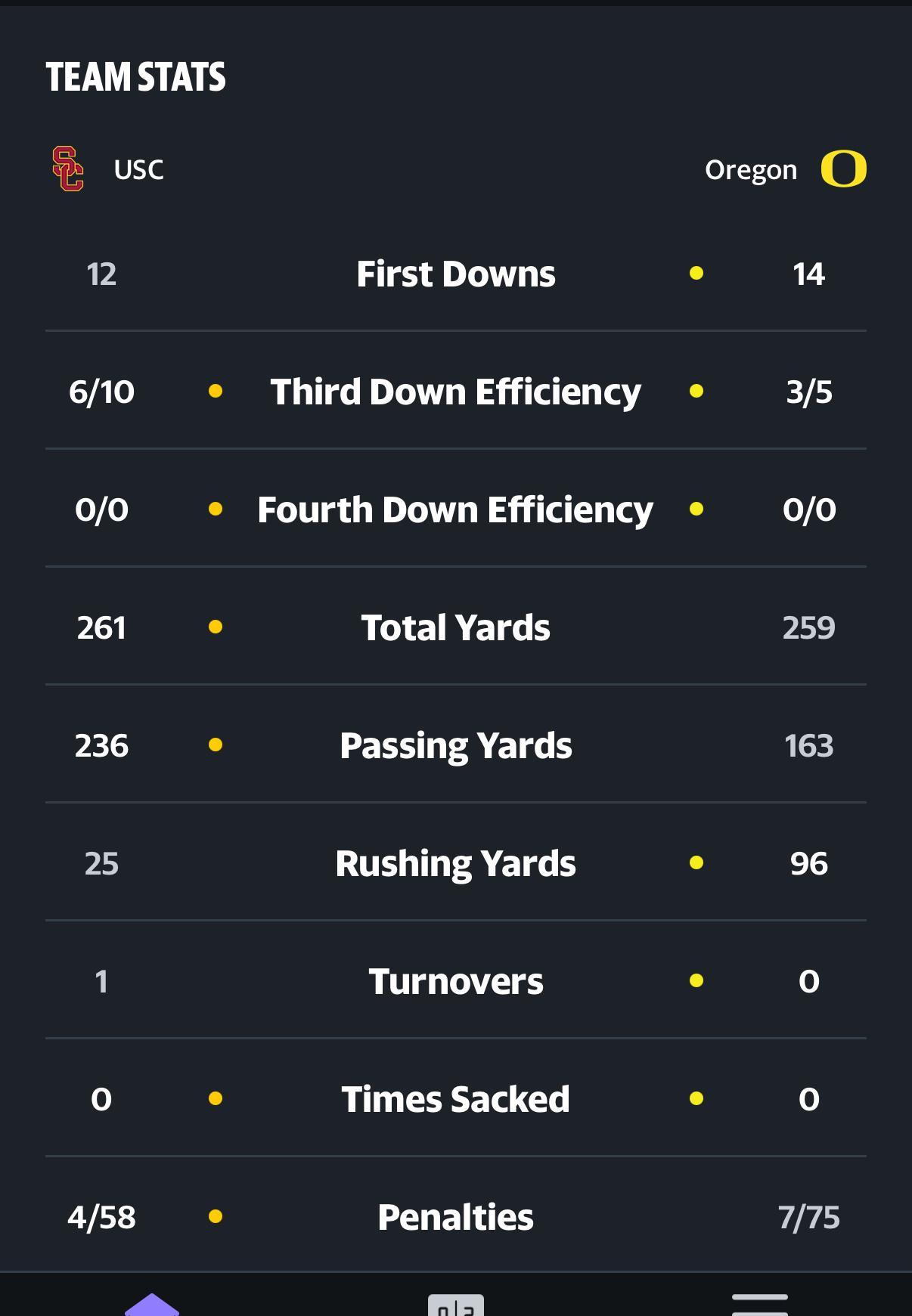Select the Oregon team name
912x1316 pixels.
(750, 170)
